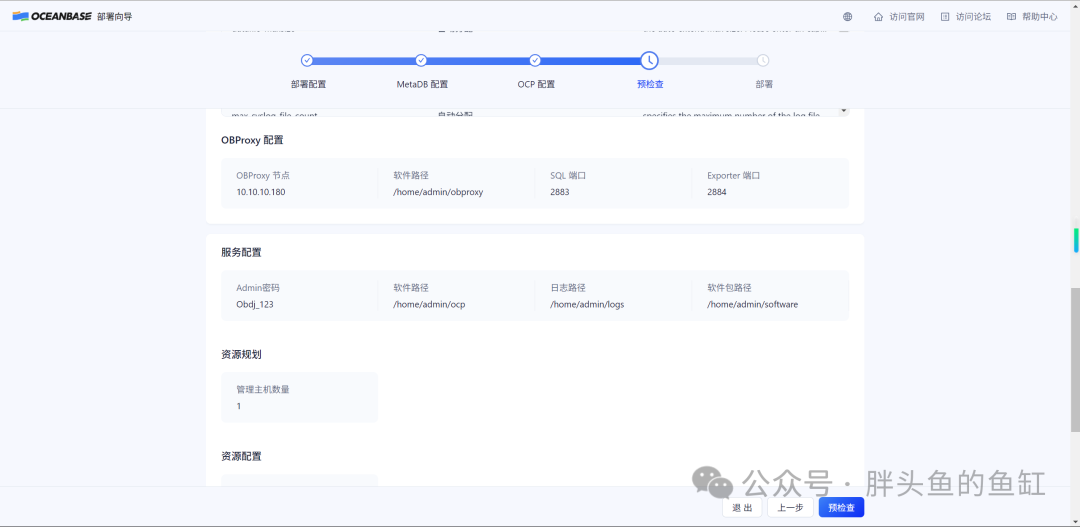This screenshot has height=527, width=1080.
Task: Select the completed MetaDB 配置 step circle
Action: click(422, 61)
